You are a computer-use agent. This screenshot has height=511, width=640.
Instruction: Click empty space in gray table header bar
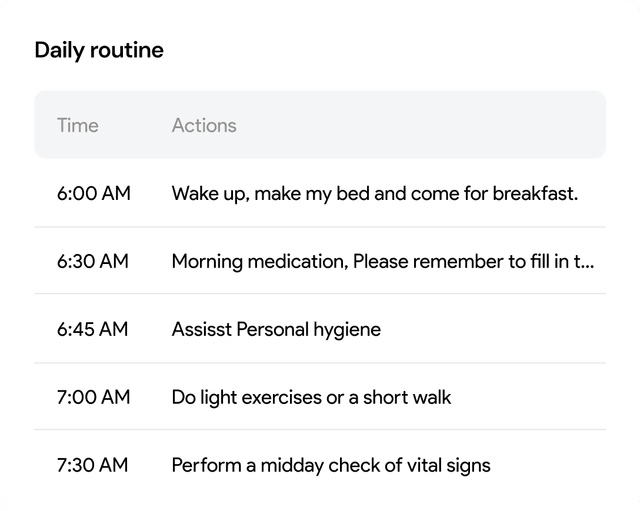420,125
